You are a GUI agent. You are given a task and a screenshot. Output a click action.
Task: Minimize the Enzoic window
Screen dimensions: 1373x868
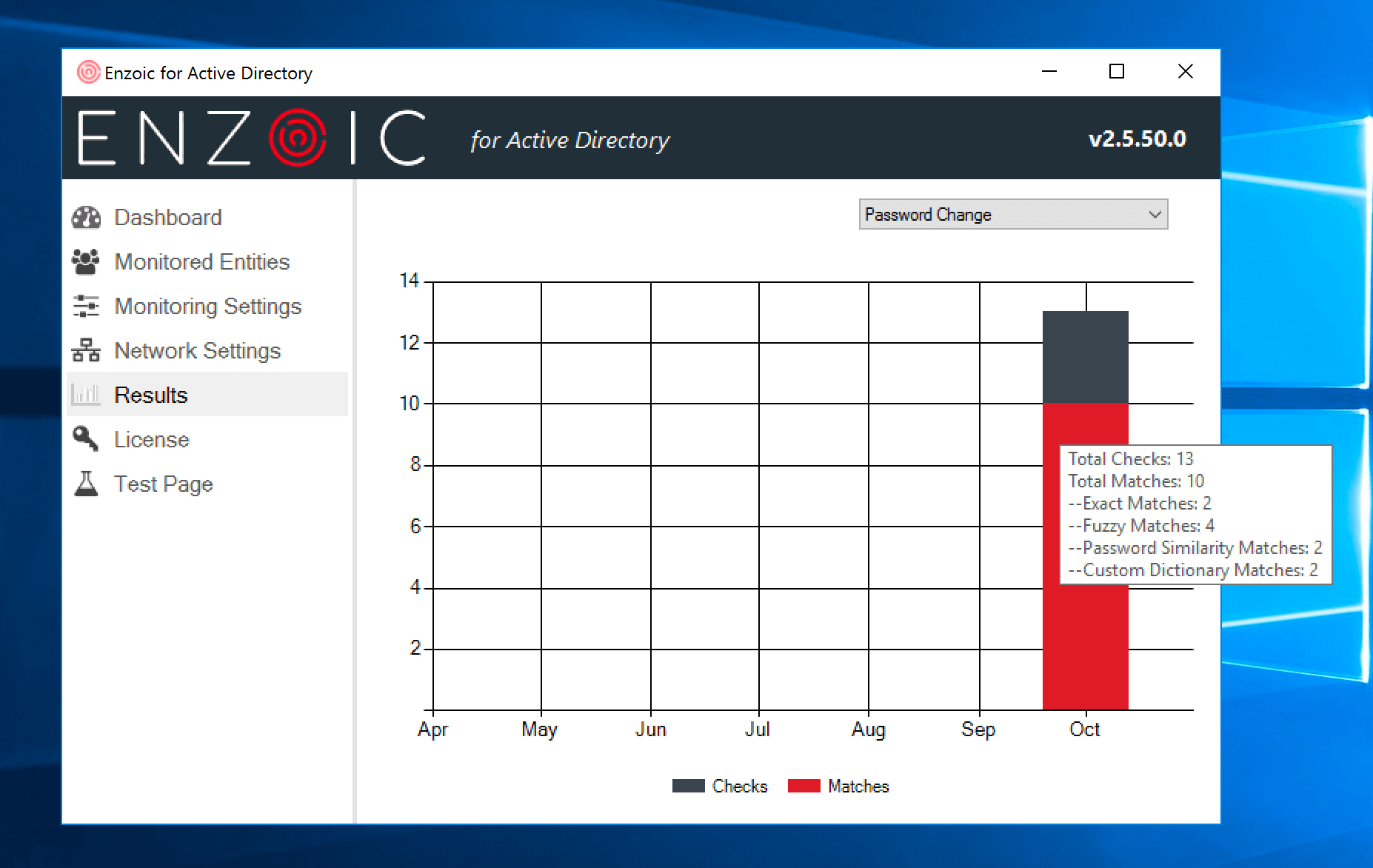pyautogui.click(x=1049, y=72)
